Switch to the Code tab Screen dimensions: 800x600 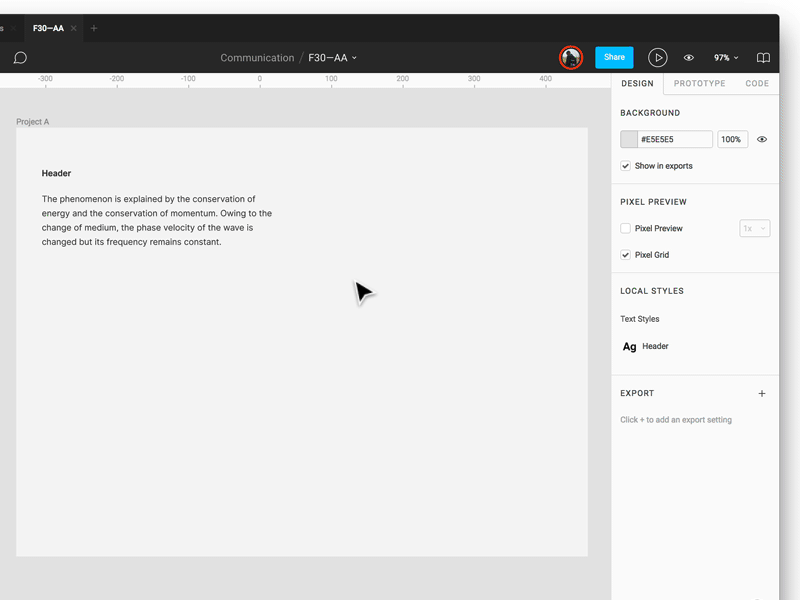coord(757,84)
